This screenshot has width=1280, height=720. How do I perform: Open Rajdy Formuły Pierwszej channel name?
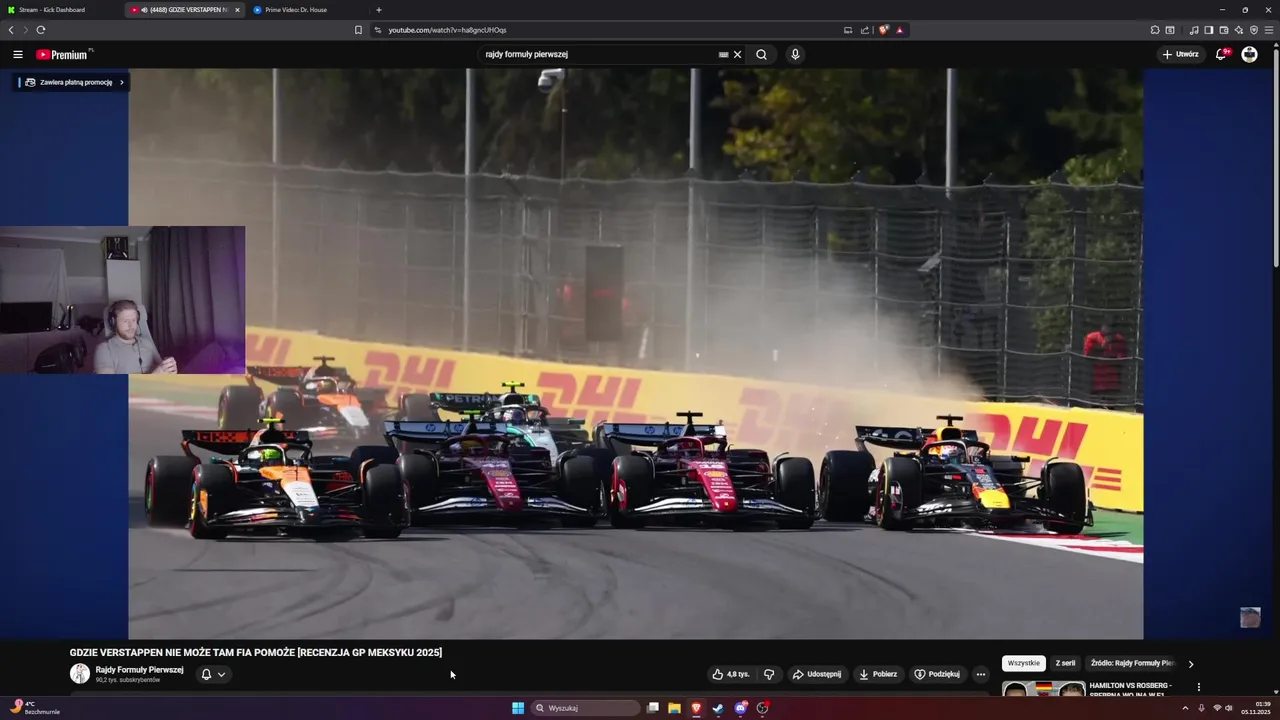coord(139,669)
